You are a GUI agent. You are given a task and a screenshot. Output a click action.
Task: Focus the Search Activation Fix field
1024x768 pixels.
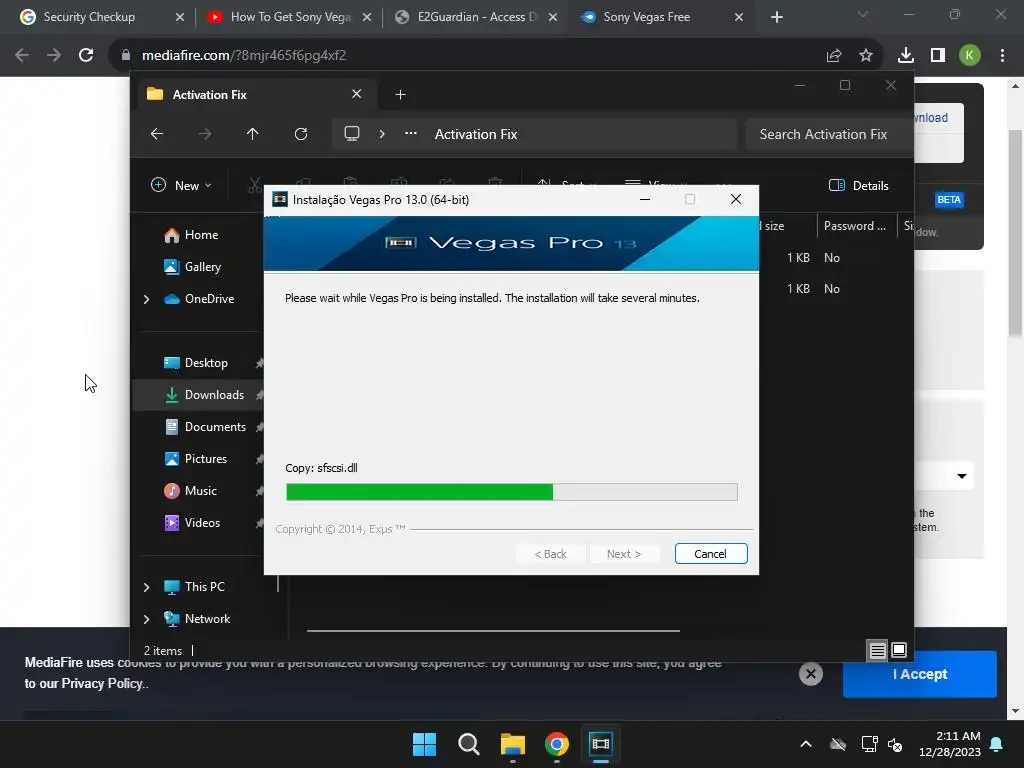[x=827, y=134]
